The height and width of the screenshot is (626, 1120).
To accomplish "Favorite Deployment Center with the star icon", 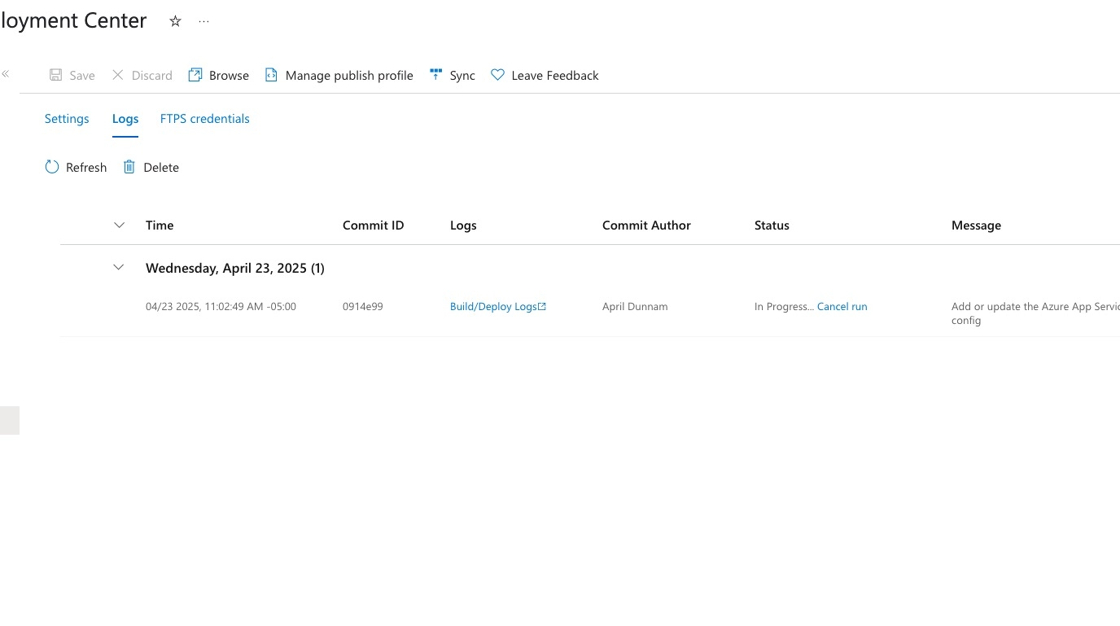I will point(175,20).
